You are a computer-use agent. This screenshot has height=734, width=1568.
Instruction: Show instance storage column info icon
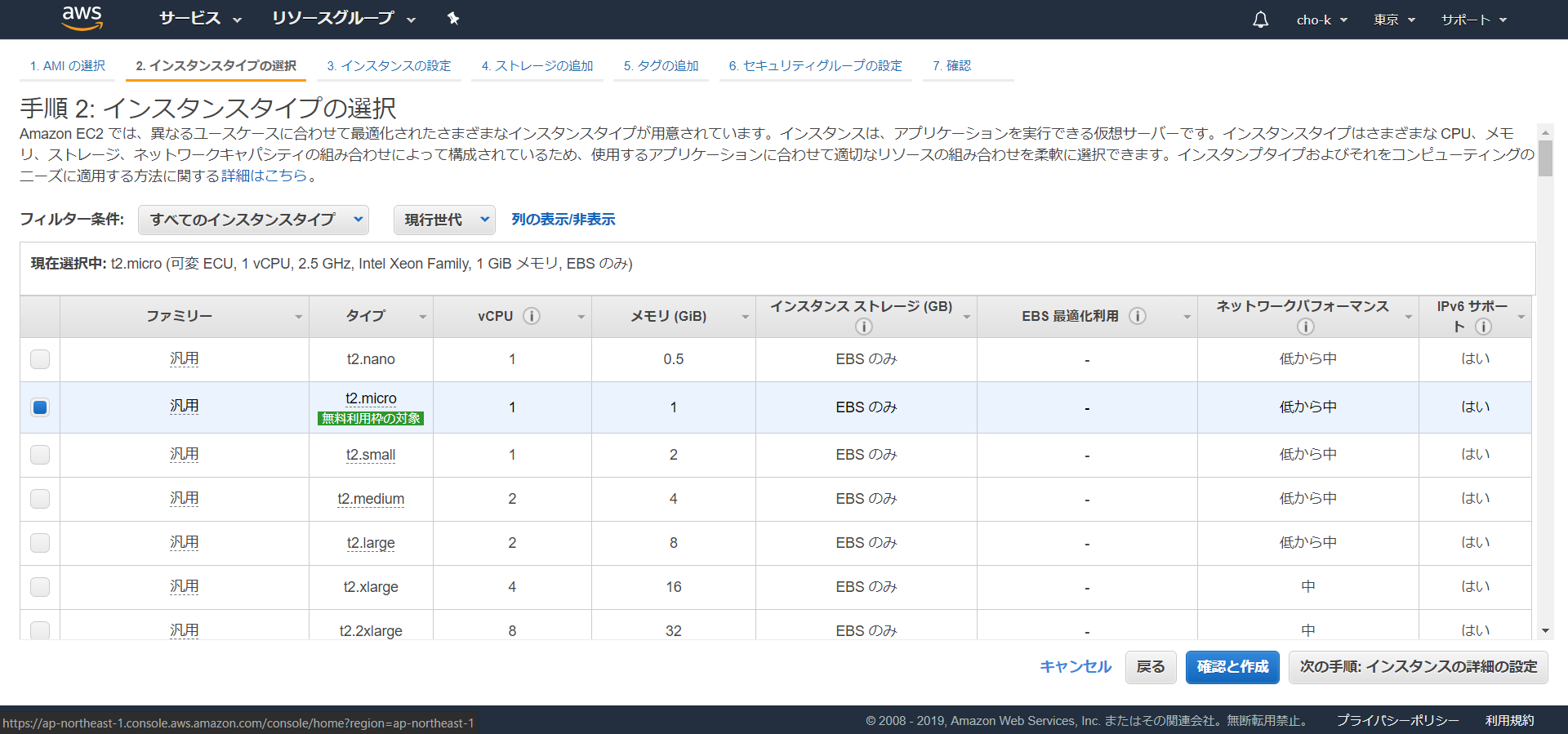coord(863,327)
